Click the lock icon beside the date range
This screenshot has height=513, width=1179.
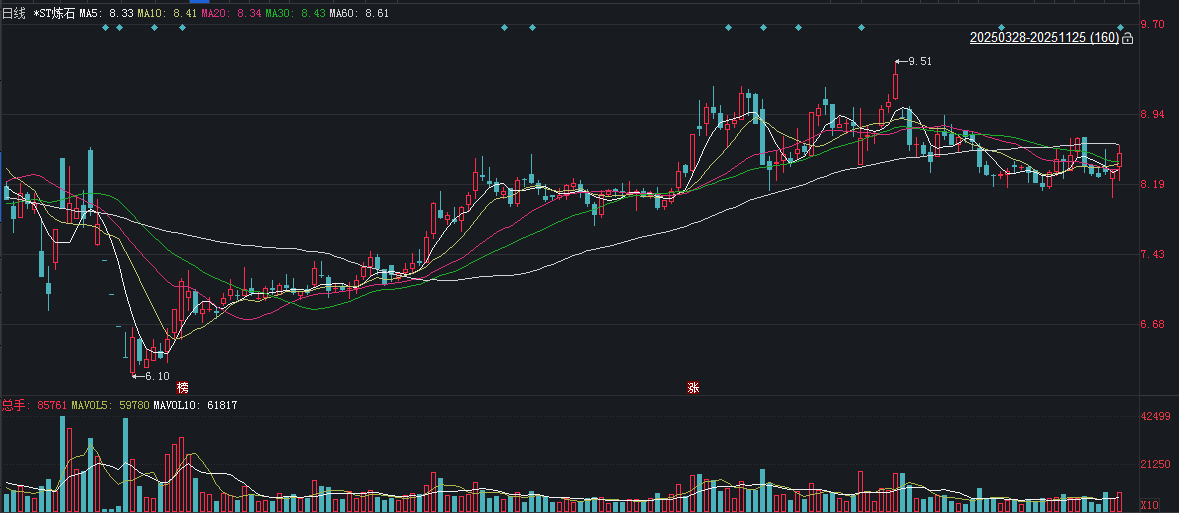(1128, 38)
